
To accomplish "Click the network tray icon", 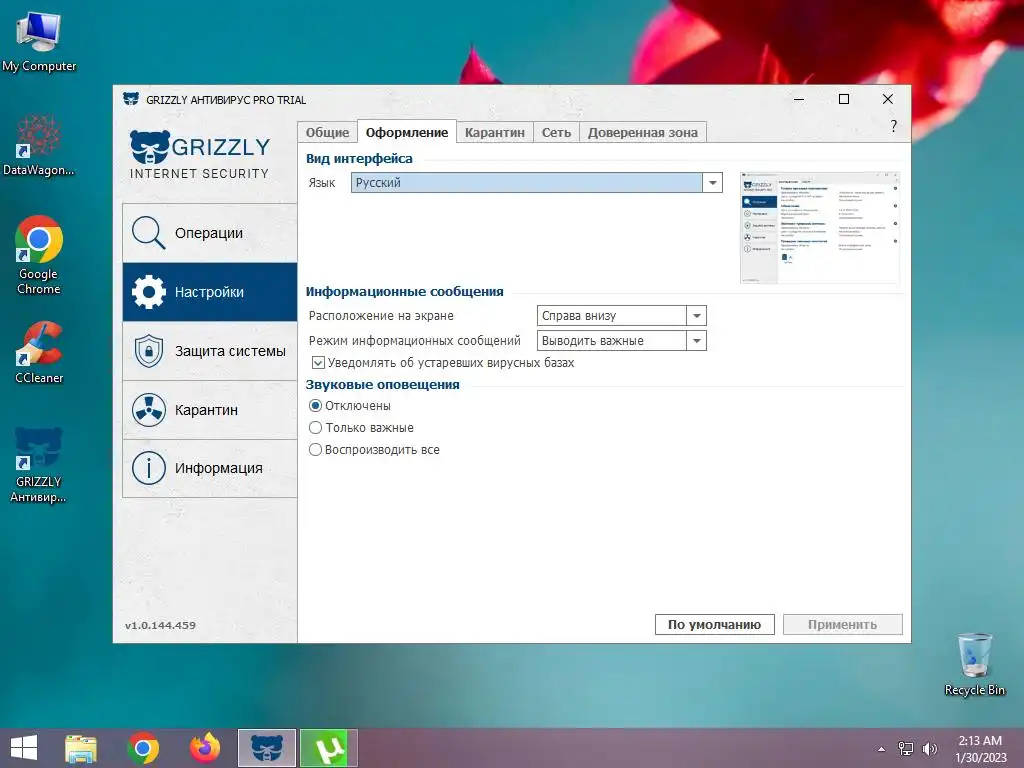I will pyautogui.click(x=906, y=749).
